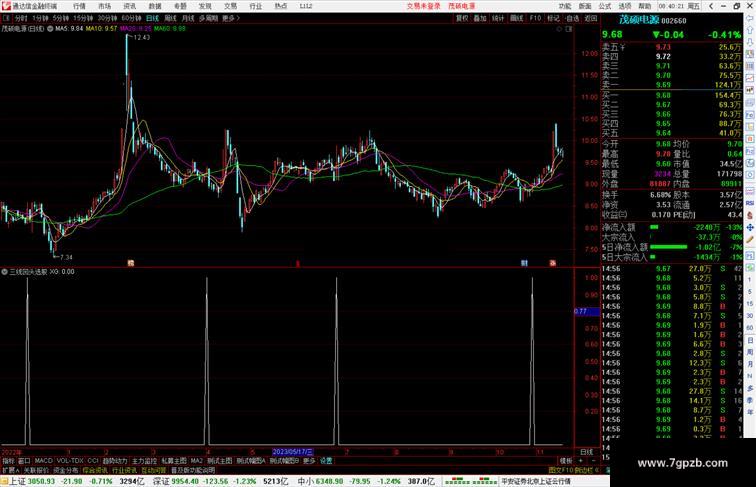Open the 行业资讯 tab

click(x=124, y=470)
